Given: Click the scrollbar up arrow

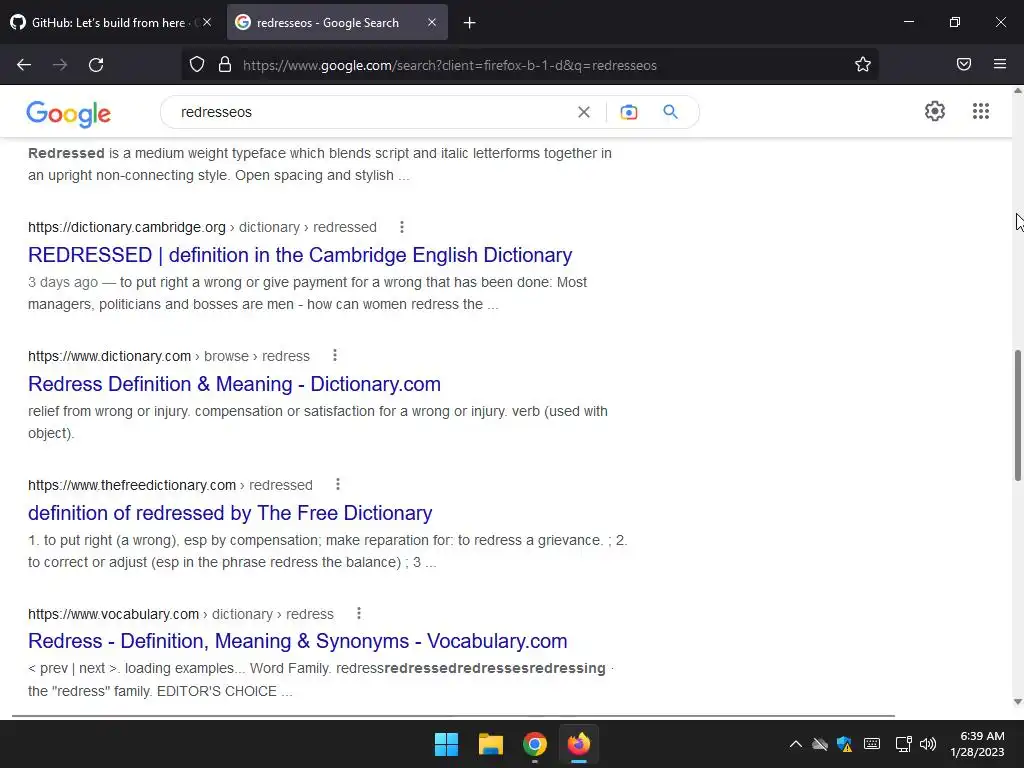Looking at the screenshot, I should [1017, 91].
